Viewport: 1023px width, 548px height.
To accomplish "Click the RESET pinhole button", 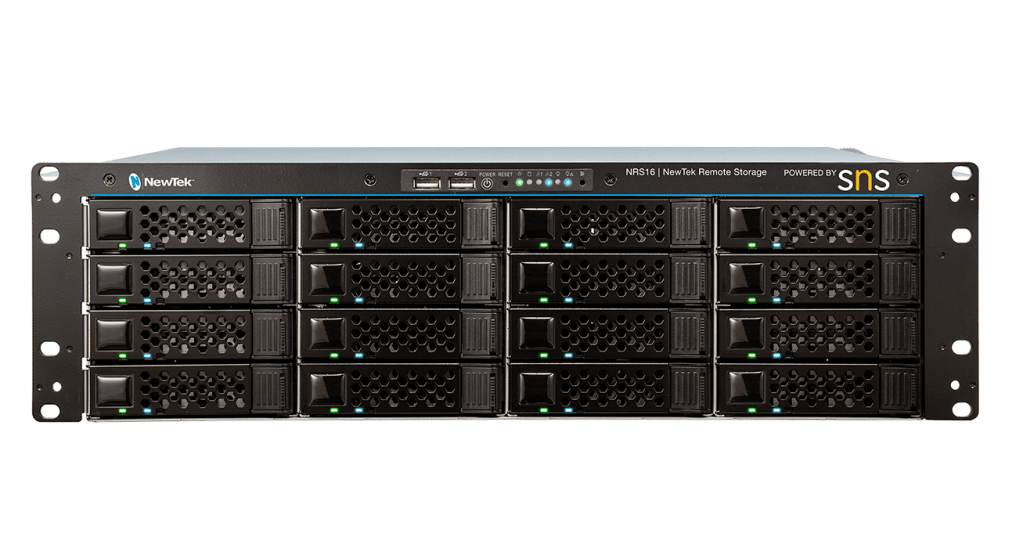I will click(505, 183).
